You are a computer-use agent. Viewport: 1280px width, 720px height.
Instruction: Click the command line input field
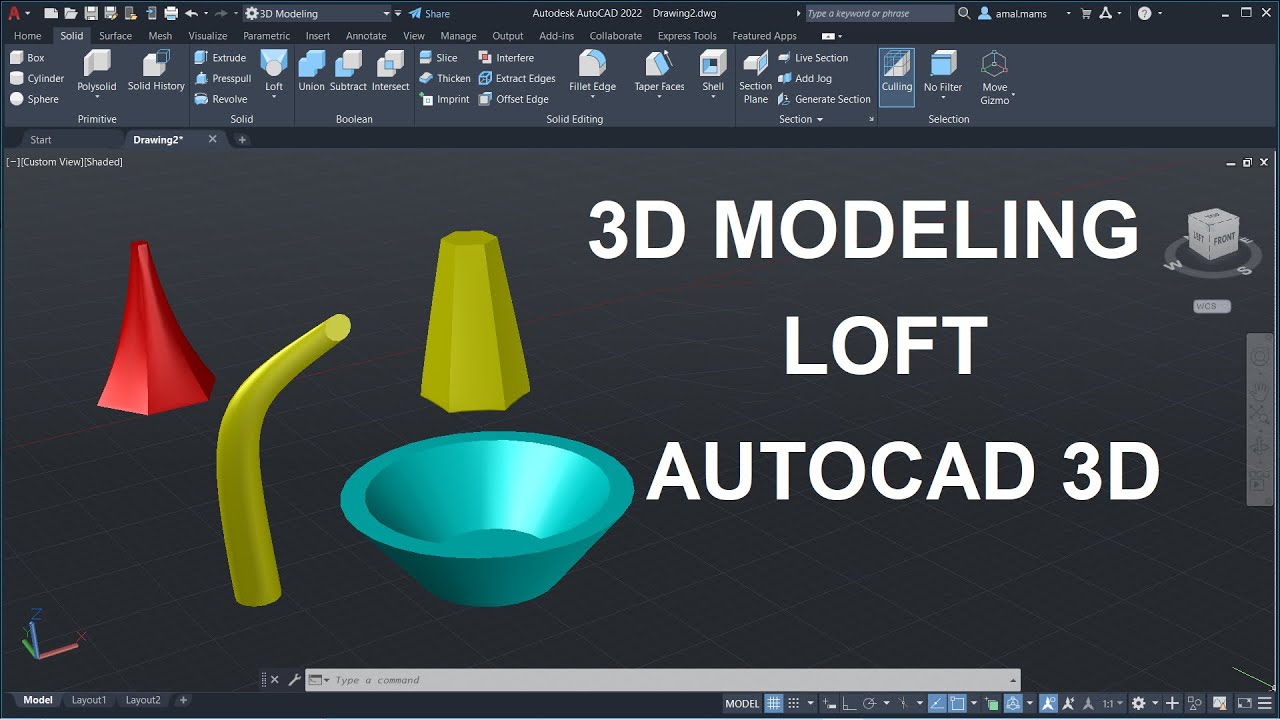[x=662, y=680]
